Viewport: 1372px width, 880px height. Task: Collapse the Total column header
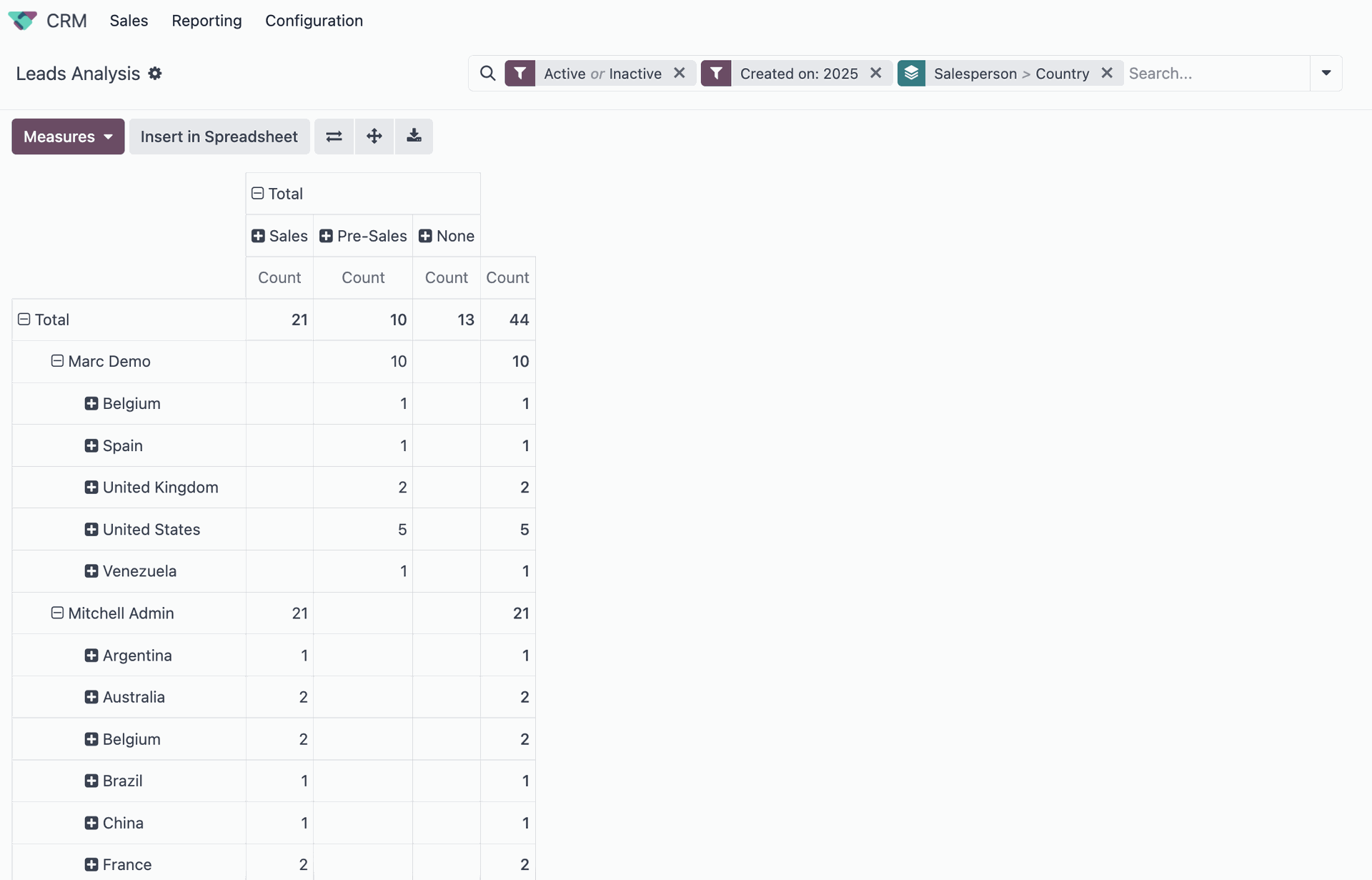click(x=258, y=194)
